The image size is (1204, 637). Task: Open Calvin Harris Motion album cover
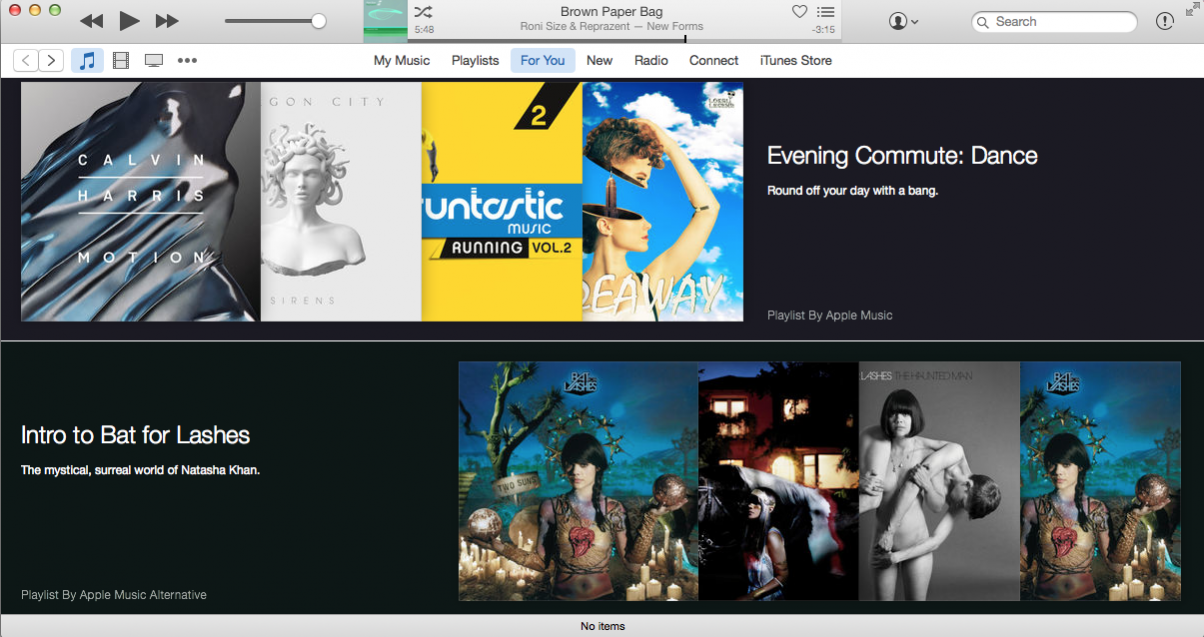pos(141,202)
